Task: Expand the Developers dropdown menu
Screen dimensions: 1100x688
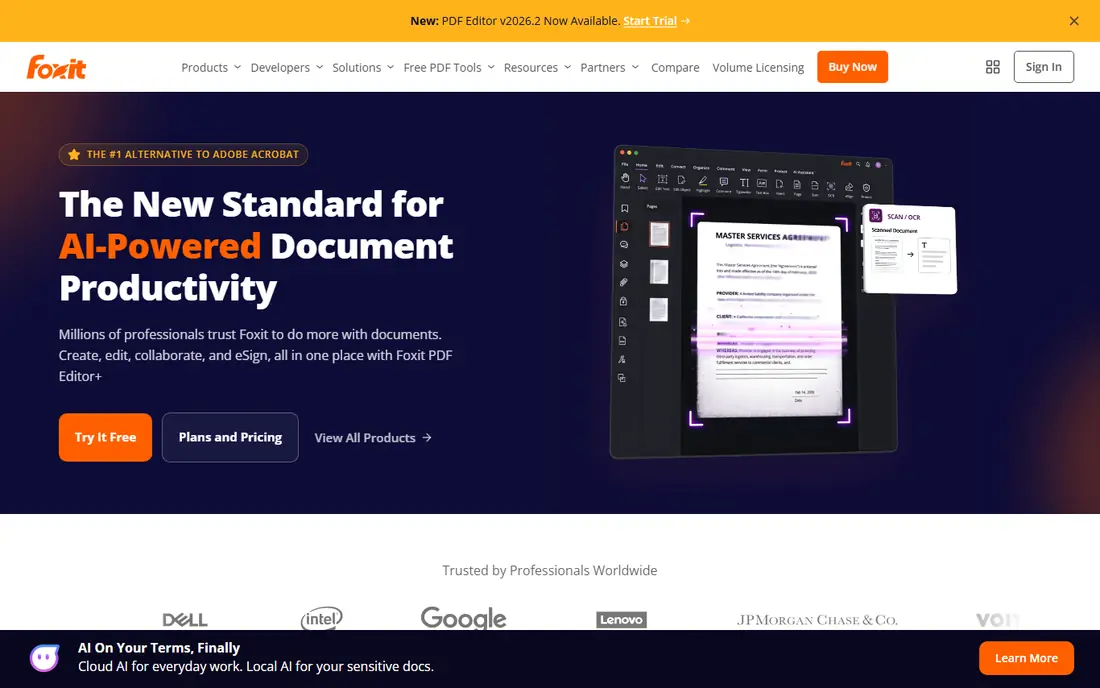Action: click(x=286, y=67)
